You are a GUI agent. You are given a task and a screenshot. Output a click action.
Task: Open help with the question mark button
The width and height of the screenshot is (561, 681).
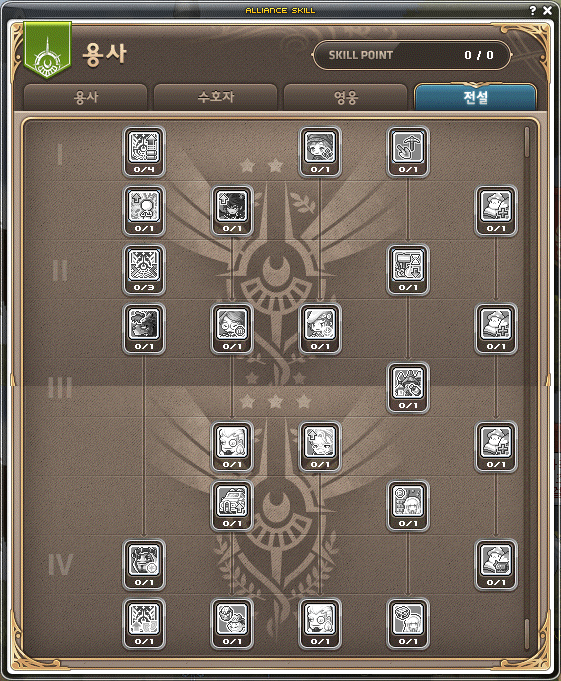coord(533,10)
